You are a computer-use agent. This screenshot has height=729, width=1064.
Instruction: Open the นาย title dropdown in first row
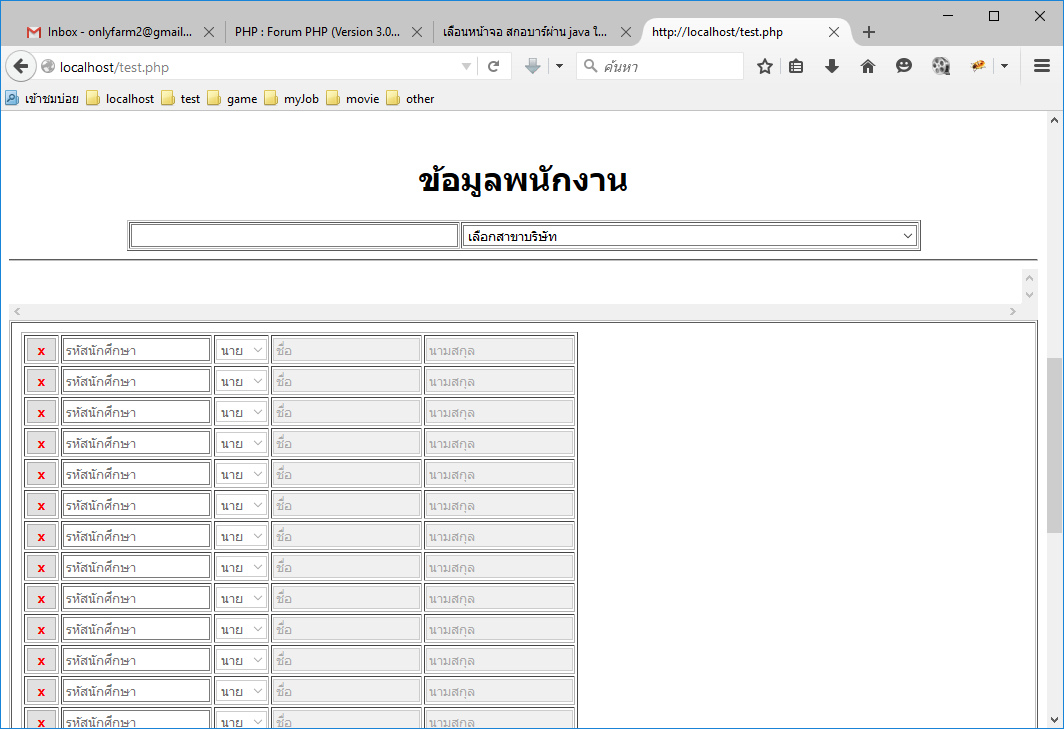tap(241, 350)
